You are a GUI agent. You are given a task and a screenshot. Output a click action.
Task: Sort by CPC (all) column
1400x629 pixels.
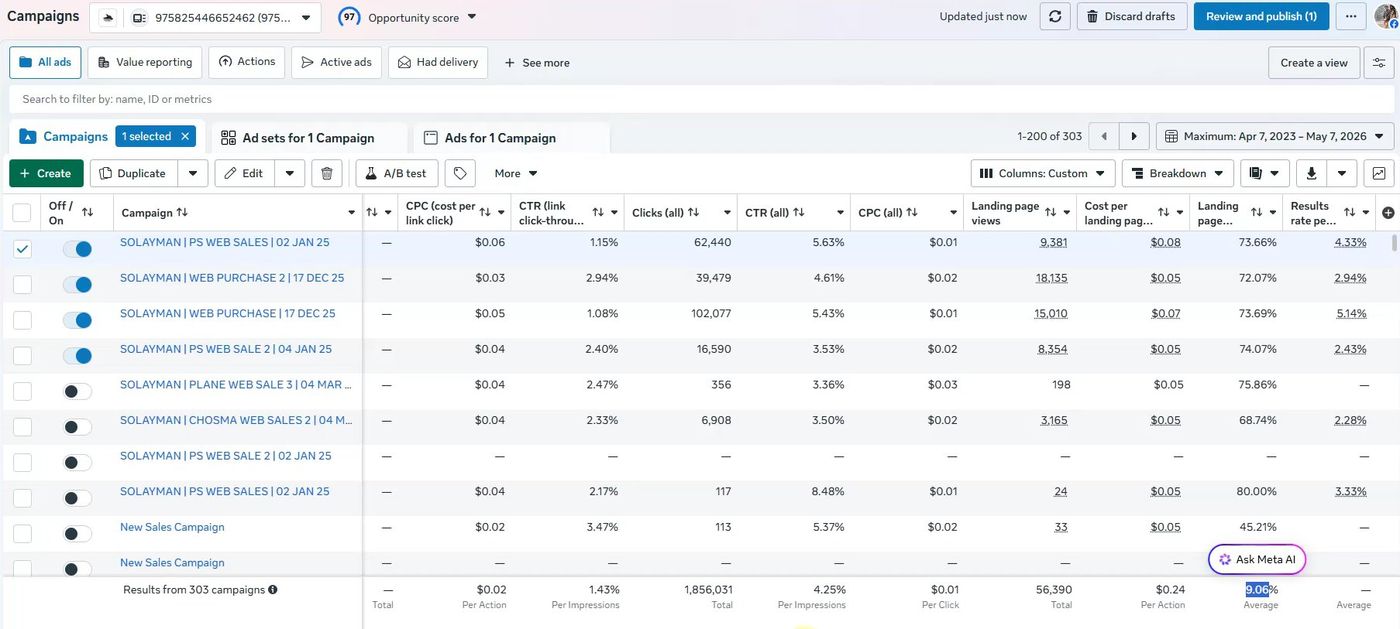(913, 212)
